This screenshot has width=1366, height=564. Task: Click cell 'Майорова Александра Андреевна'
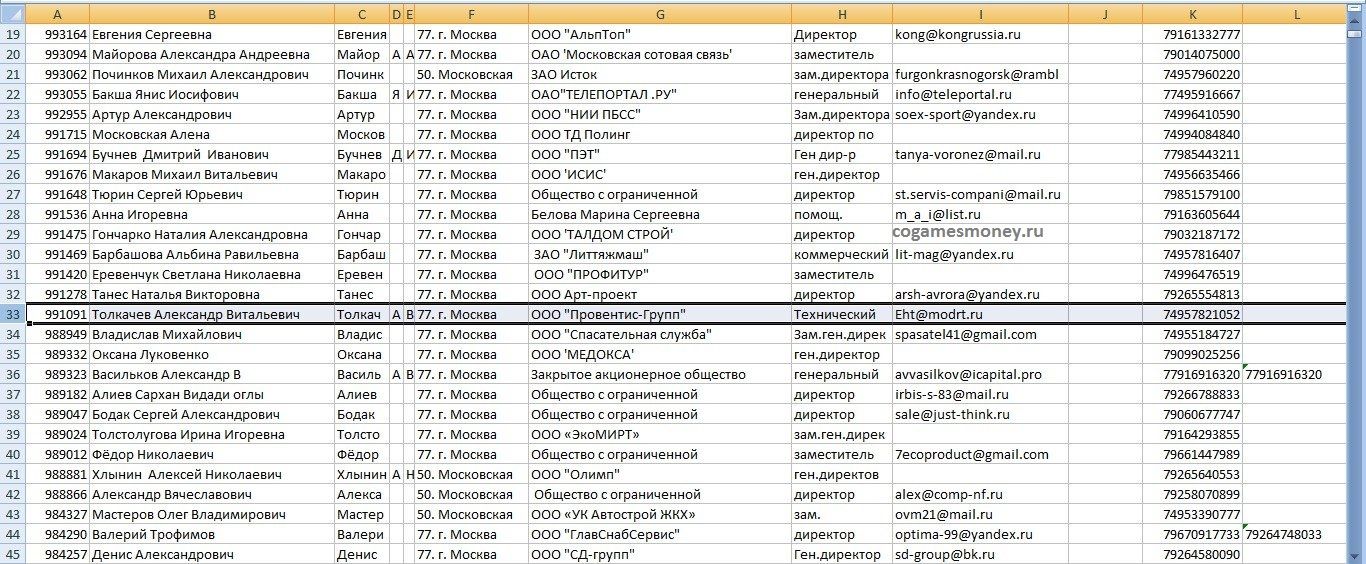[212, 54]
